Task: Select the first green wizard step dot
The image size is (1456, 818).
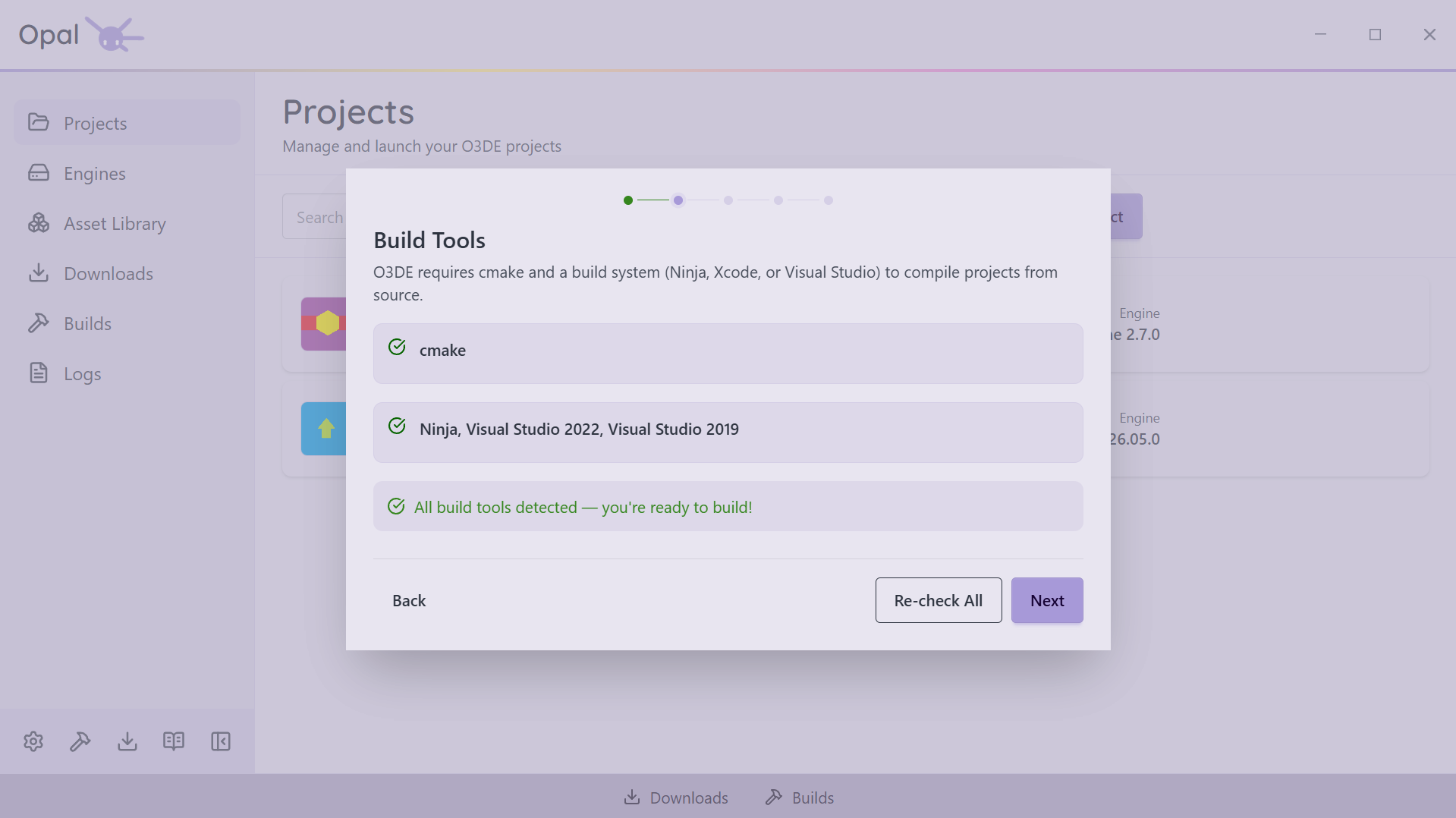Action: coord(628,200)
